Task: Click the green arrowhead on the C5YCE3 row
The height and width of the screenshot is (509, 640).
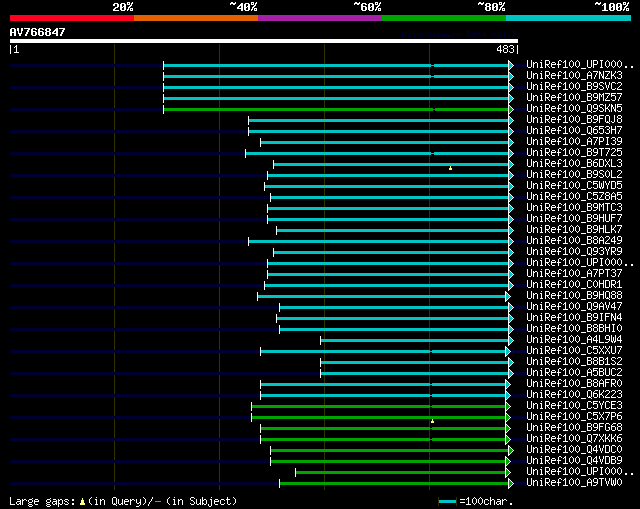Action: (508, 407)
